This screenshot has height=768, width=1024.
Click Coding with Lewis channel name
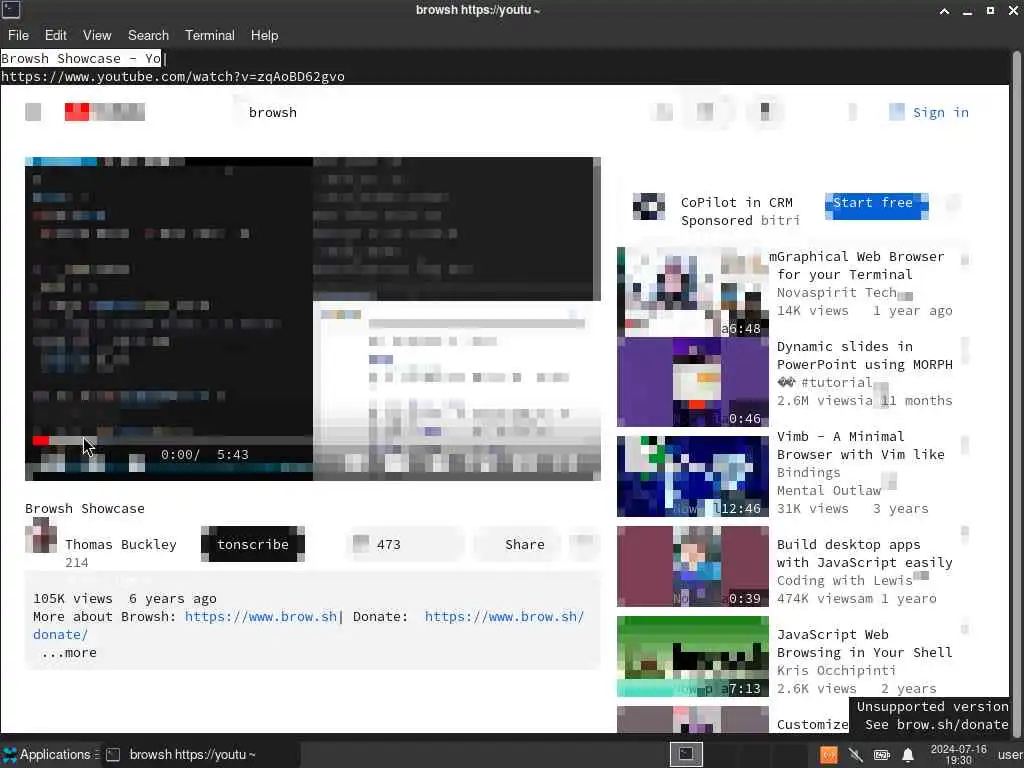tap(844, 581)
